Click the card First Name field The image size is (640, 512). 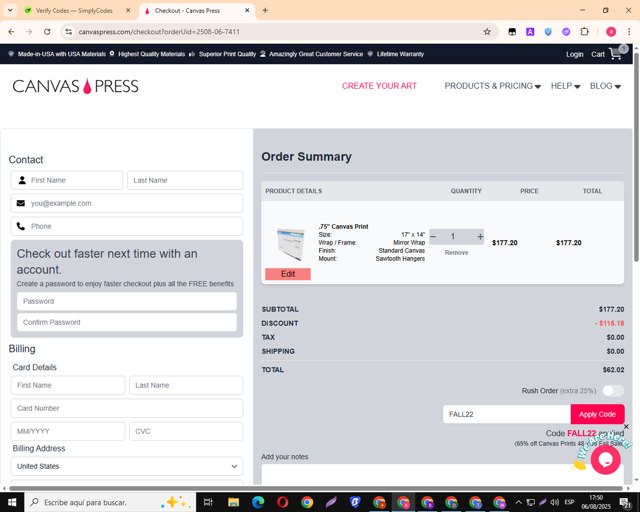[x=68, y=385]
